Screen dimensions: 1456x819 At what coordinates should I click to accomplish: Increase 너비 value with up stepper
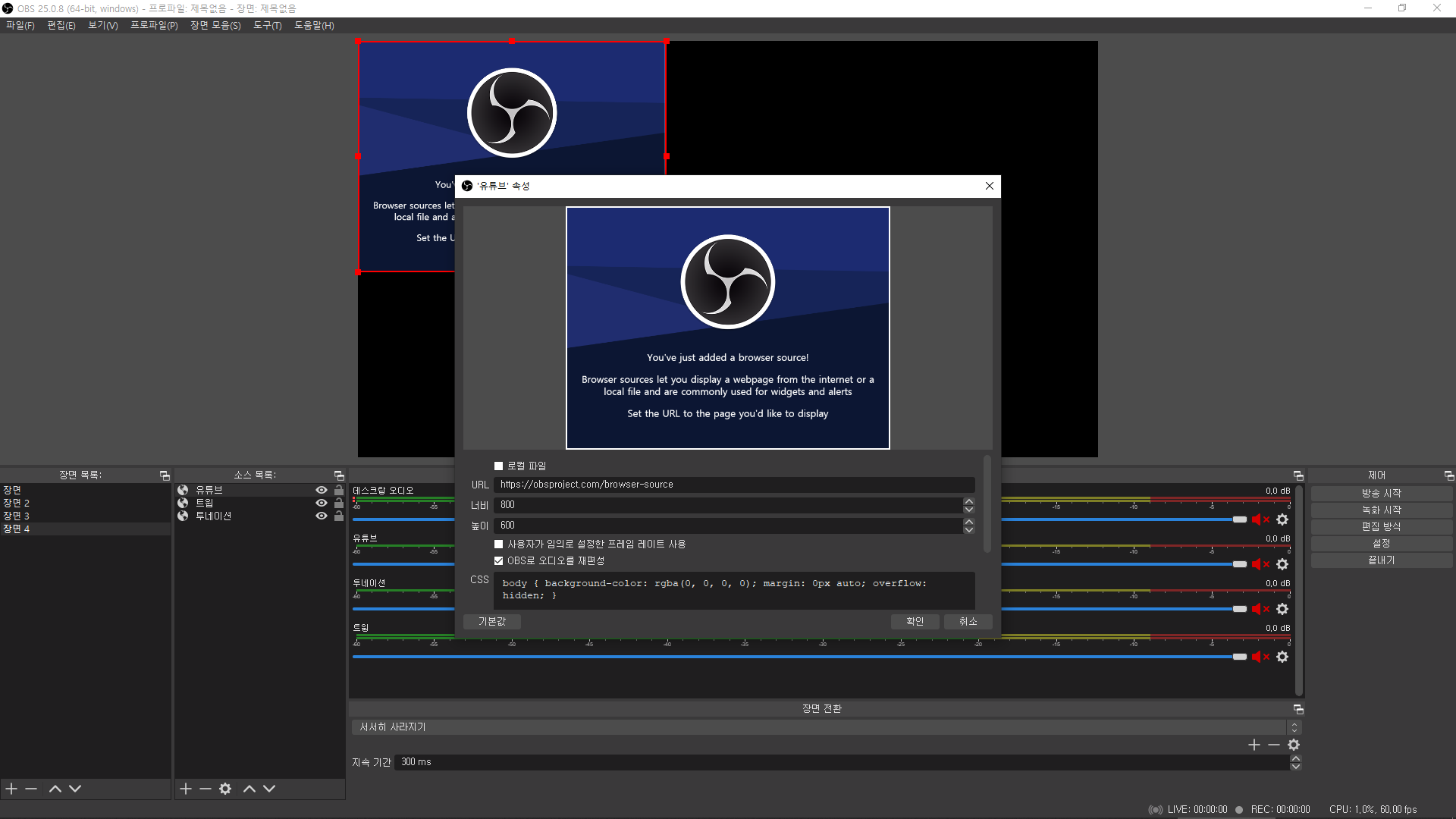(968, 501)
